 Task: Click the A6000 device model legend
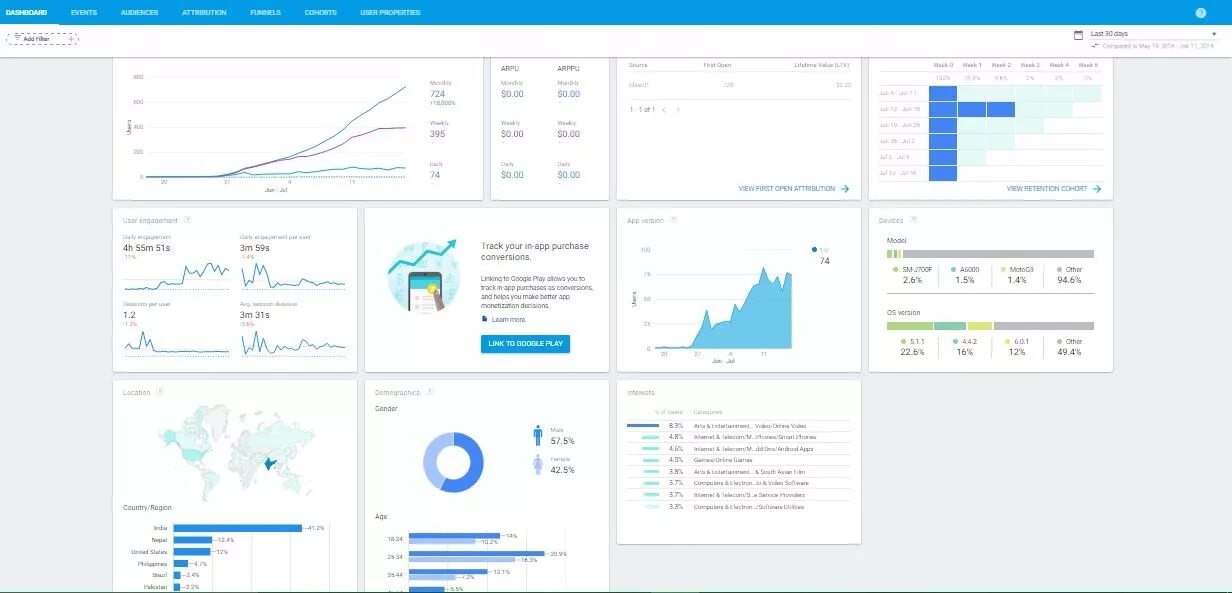pos(964,269)
